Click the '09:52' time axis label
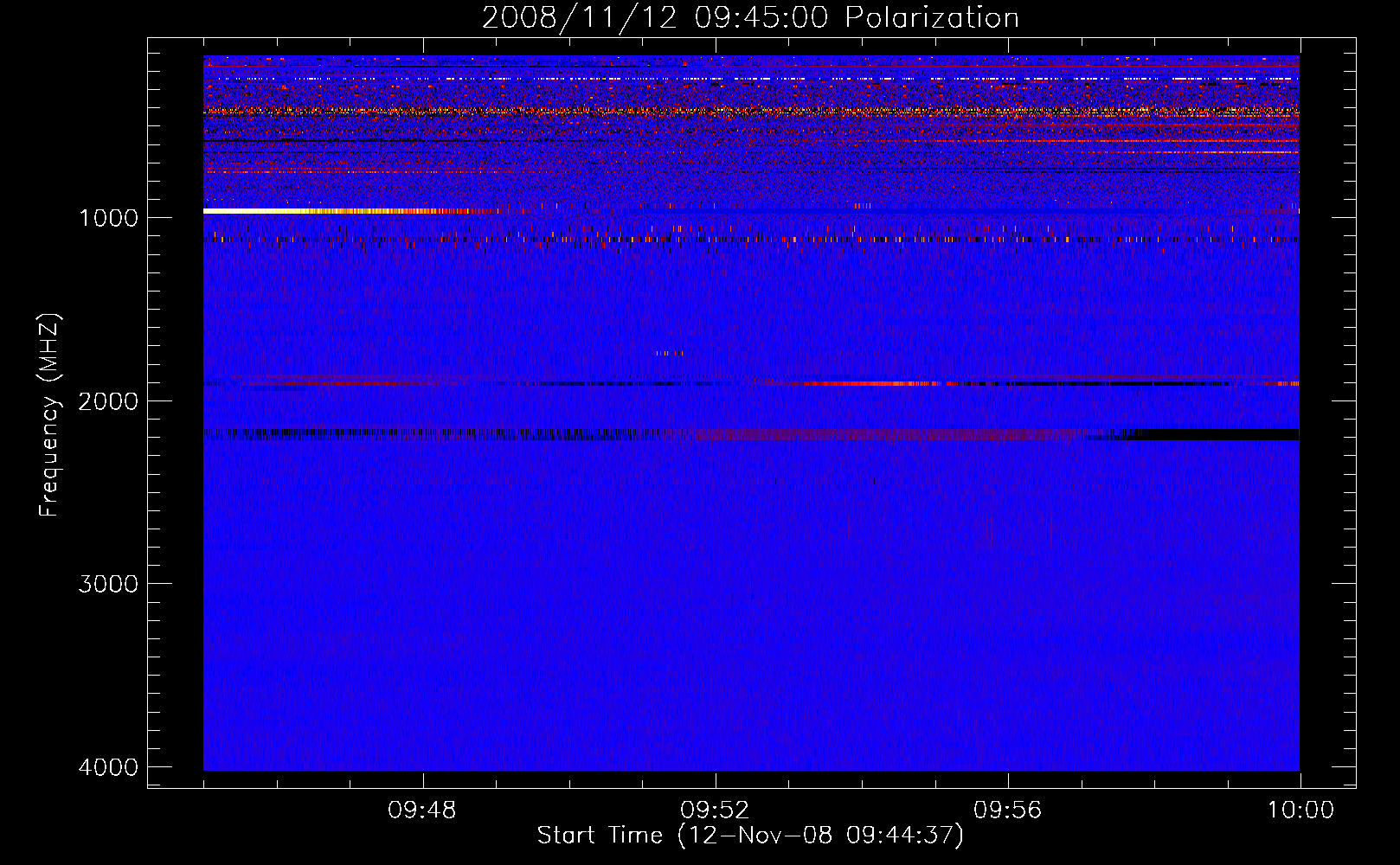 click(715, 811)
